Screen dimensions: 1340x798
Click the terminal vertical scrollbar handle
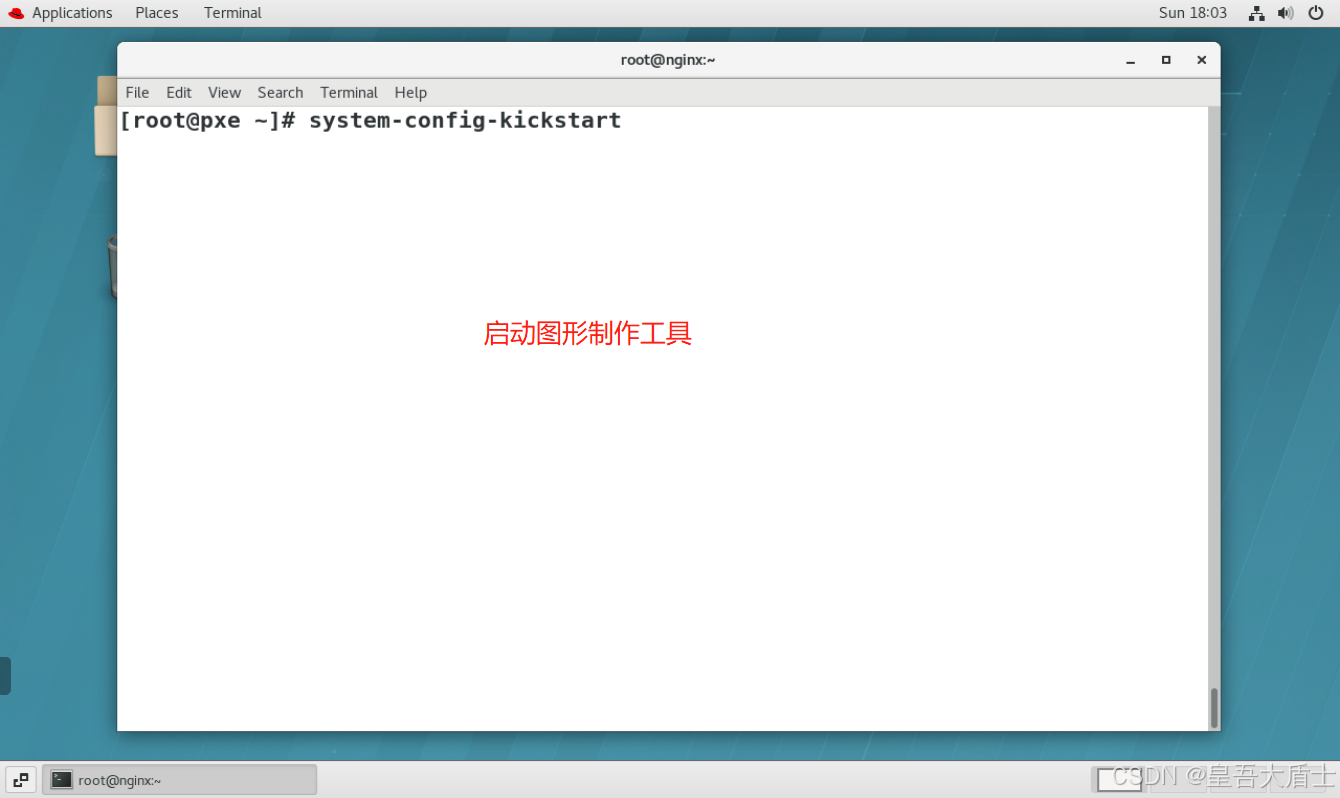pyautogui.click(x=1214, y=707)
